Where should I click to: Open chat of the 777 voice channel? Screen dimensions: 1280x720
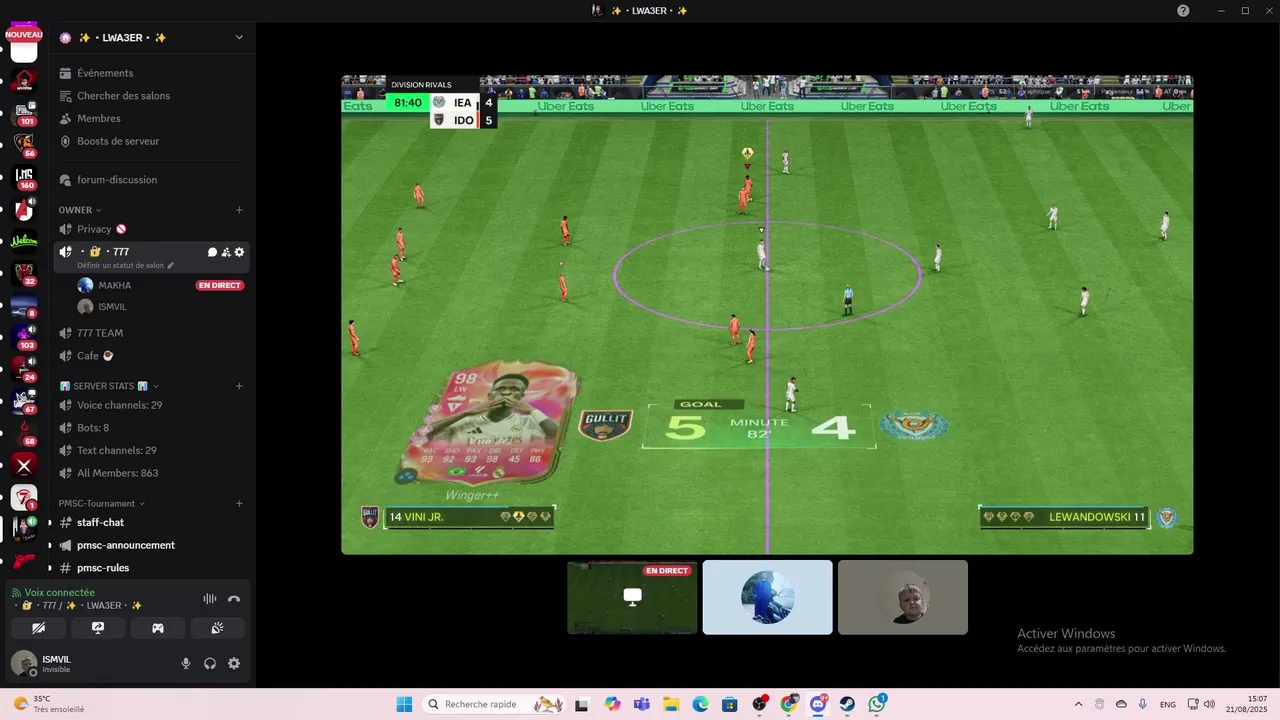tap(212, 252)
